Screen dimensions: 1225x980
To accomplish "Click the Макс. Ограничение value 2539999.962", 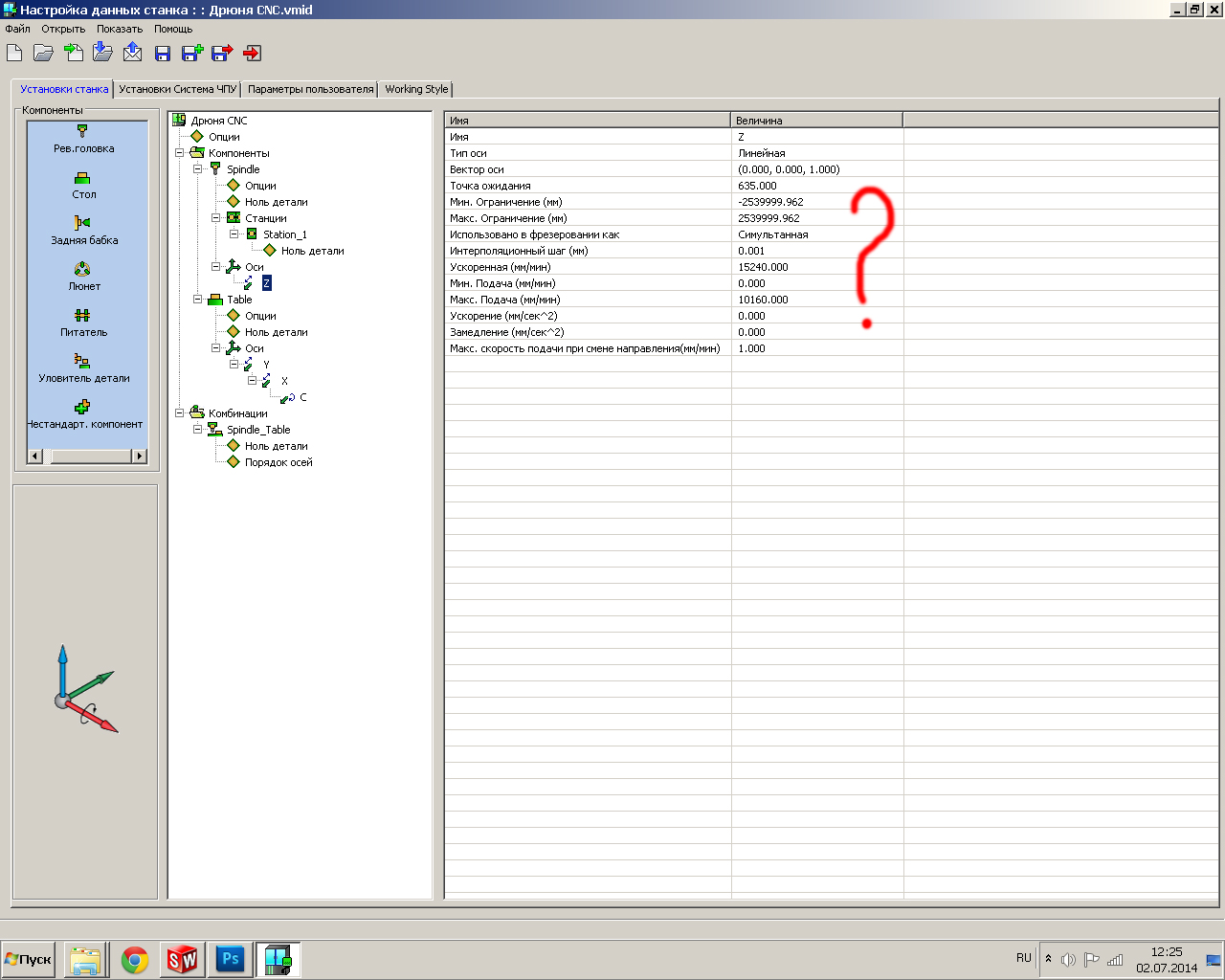I will (x=769, y=218).
